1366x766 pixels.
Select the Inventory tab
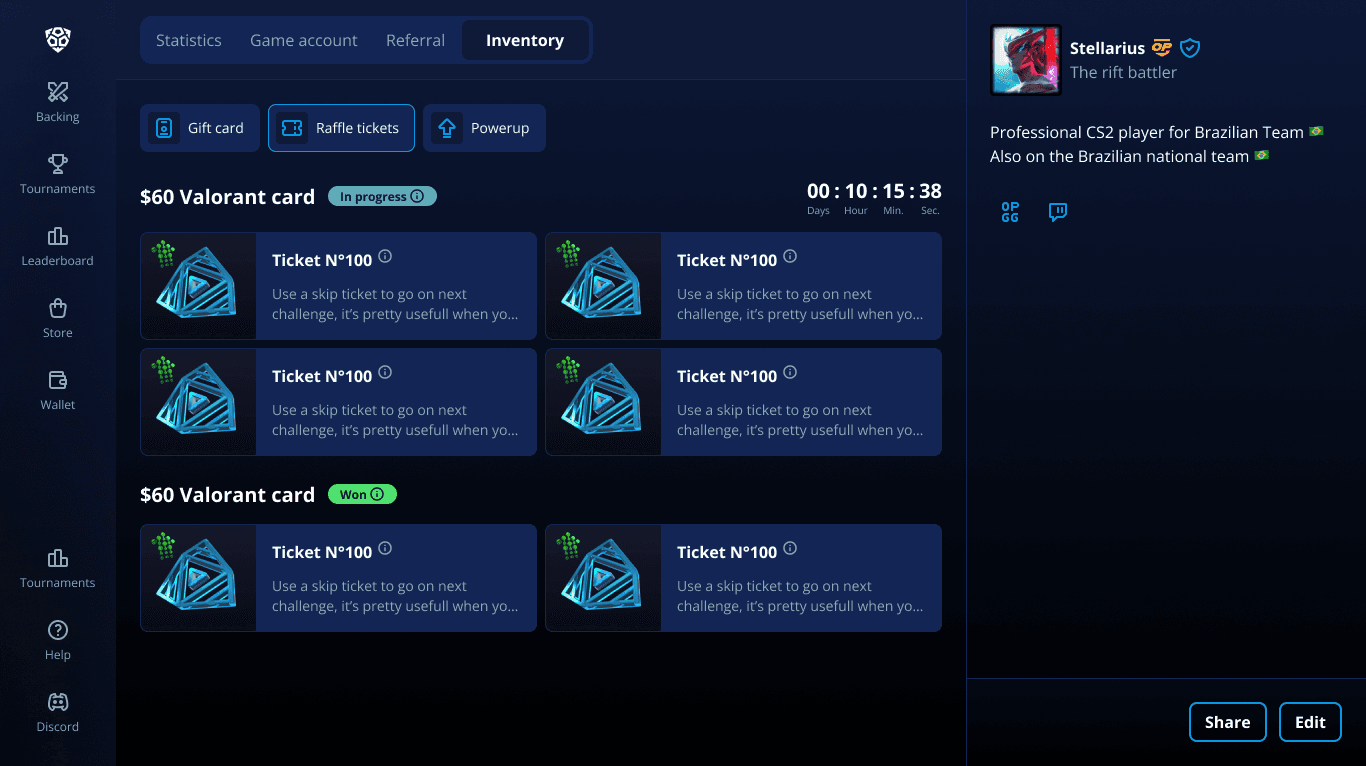[x=525, y=40]
